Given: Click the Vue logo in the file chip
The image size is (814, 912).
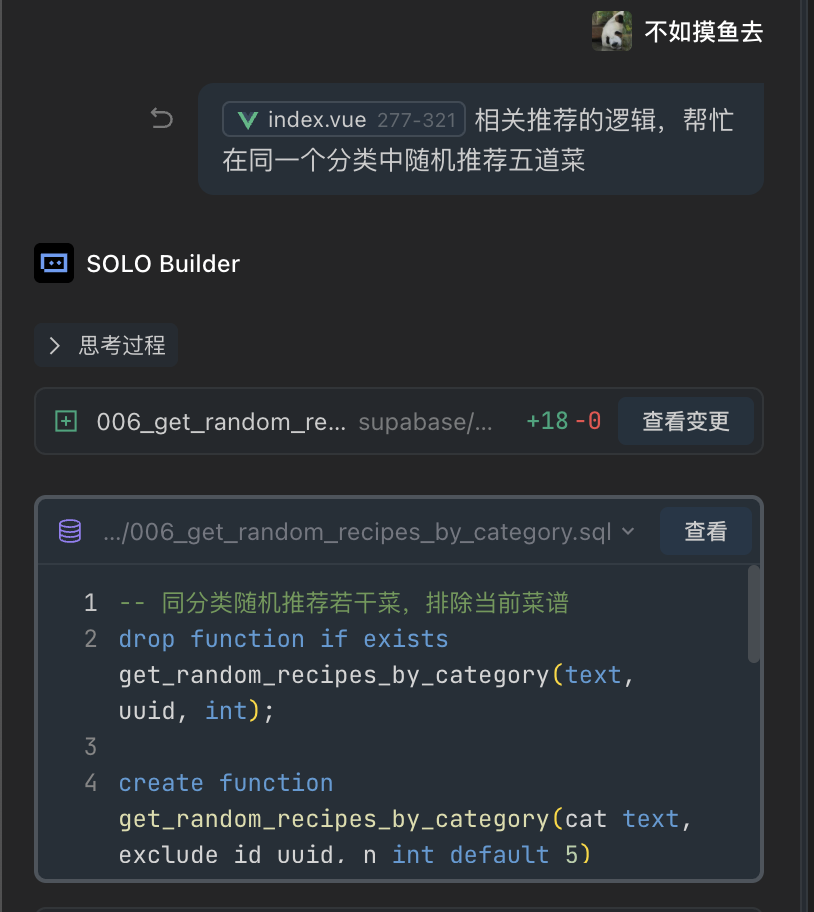Looking at the screenshot, I should (x=247, y=121).
